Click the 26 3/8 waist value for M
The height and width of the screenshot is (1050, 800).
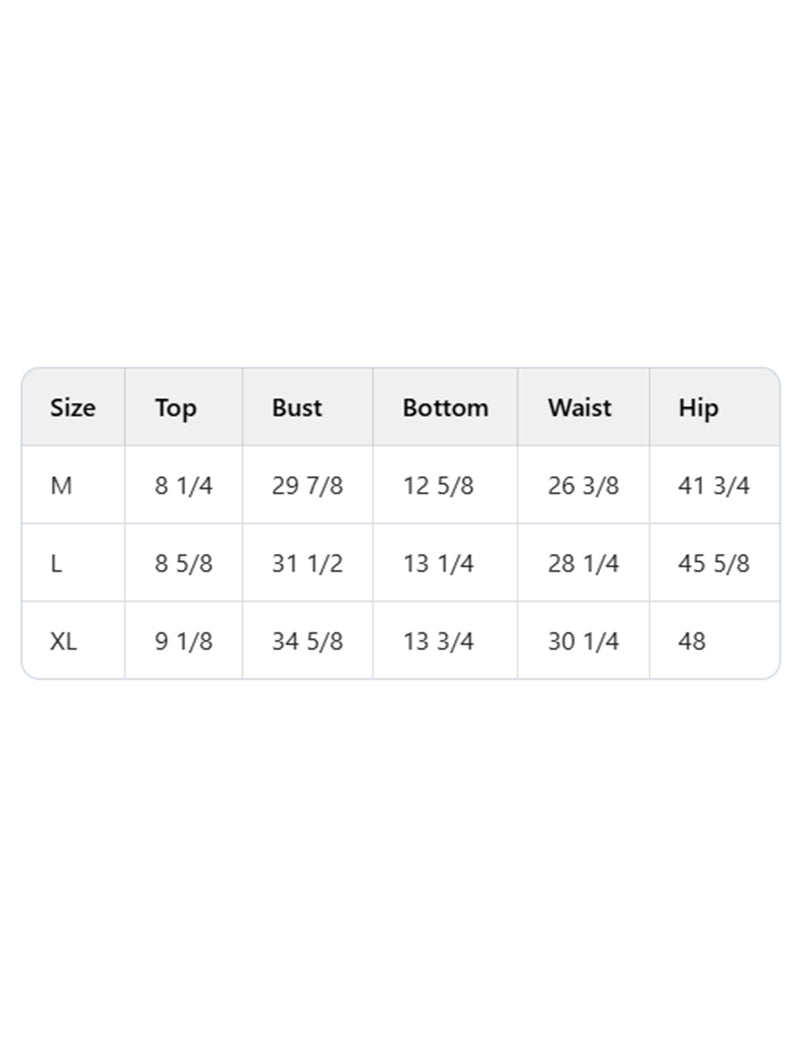coord(583,486)
